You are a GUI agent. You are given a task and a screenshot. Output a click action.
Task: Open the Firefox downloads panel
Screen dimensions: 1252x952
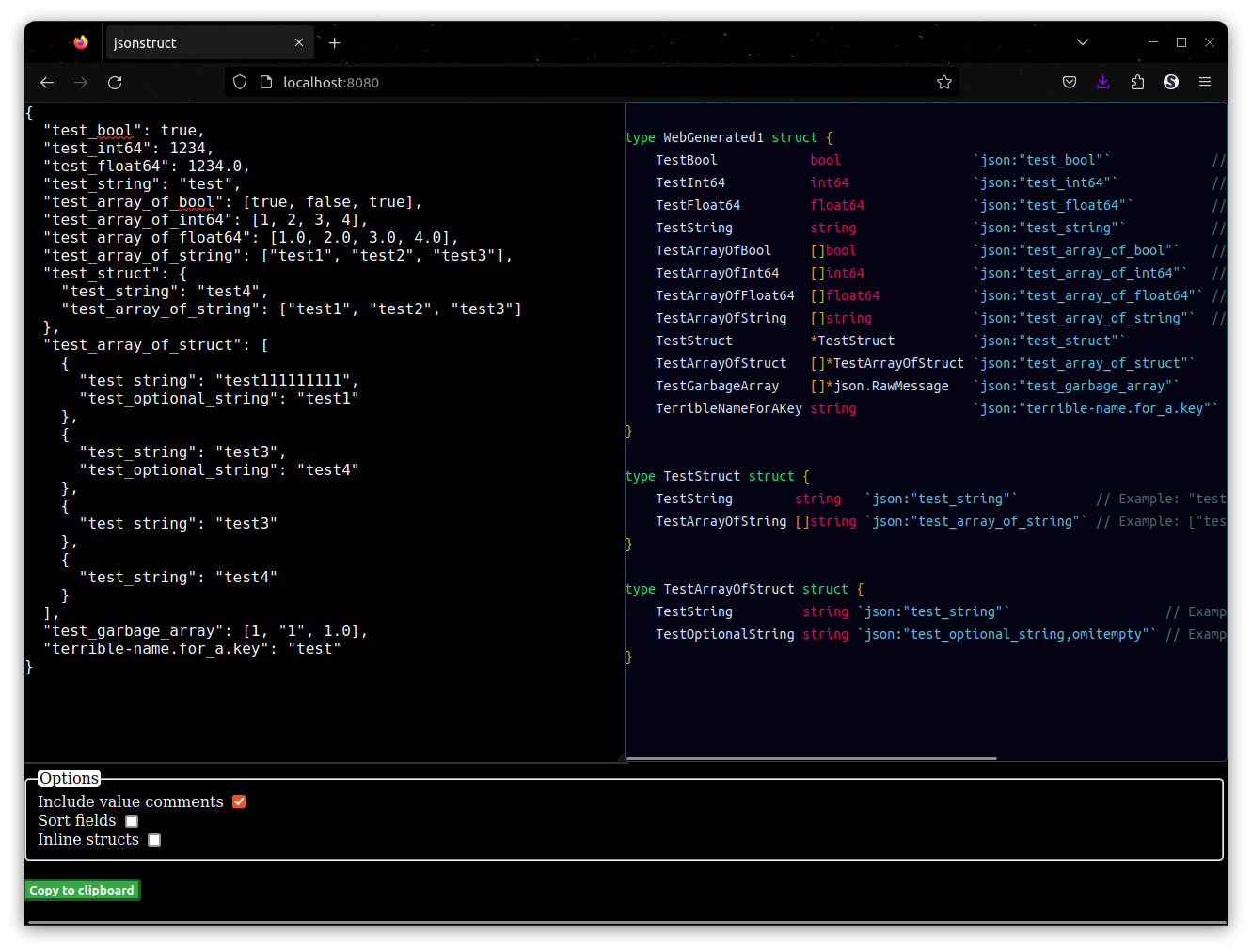tap(1103, 83)
